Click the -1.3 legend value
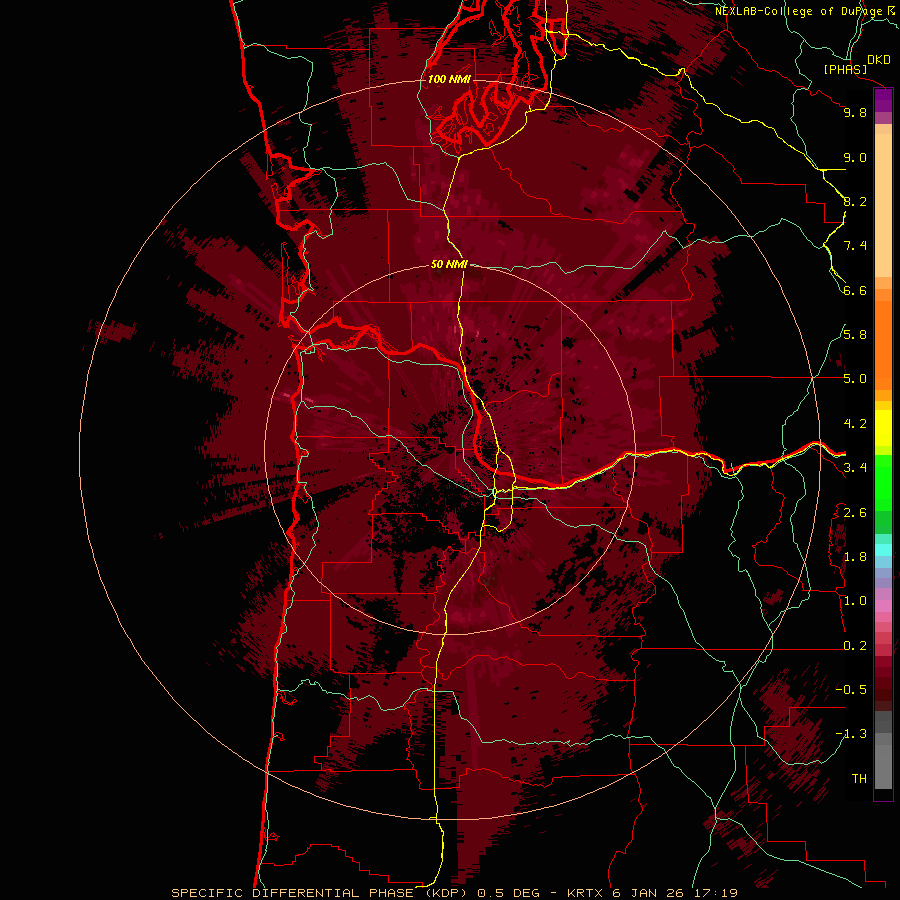The width and height of the screenshot is (900, 900). [851, 734]
